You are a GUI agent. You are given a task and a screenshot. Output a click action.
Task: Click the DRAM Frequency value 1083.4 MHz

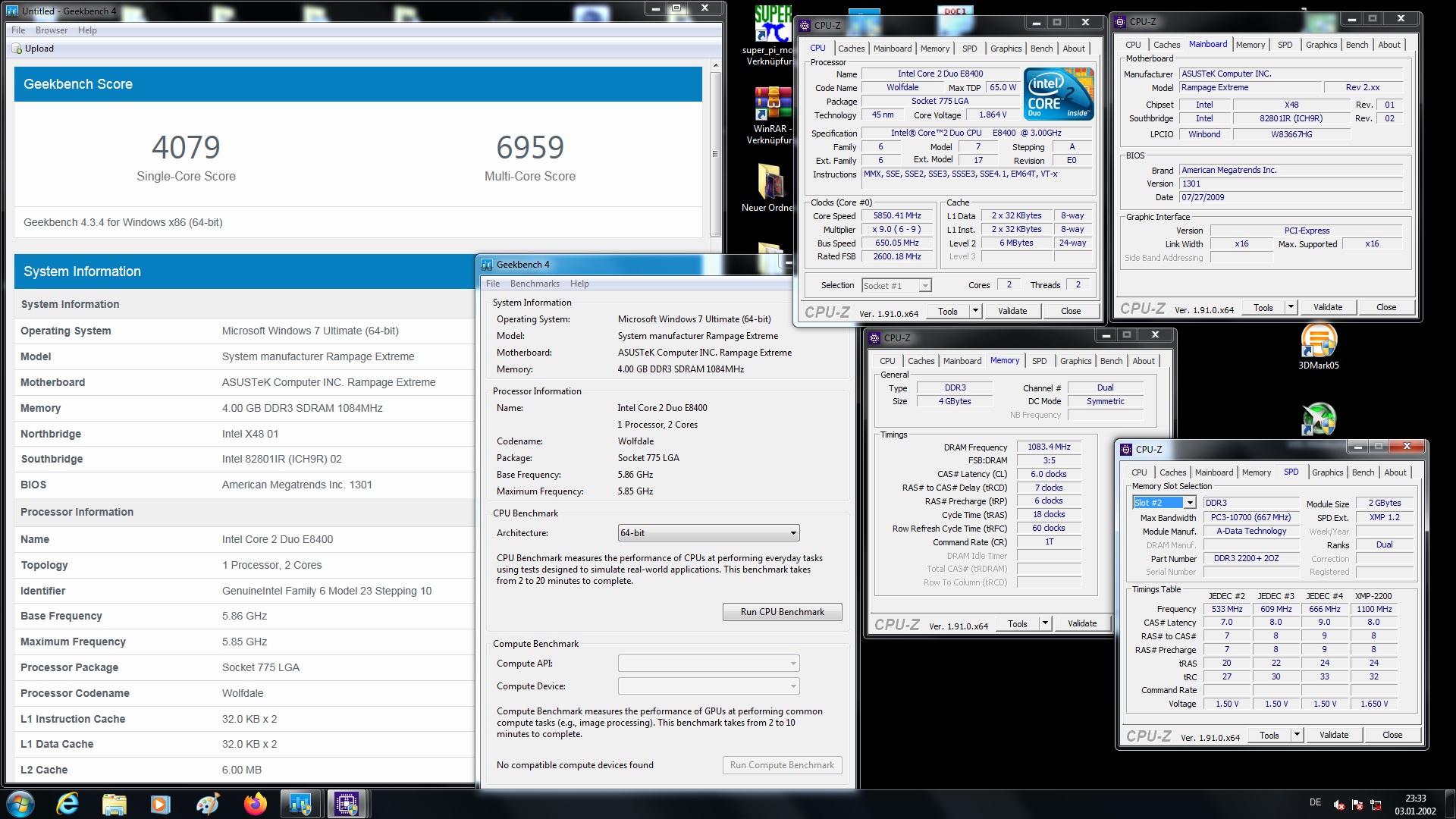[1049, 447]
